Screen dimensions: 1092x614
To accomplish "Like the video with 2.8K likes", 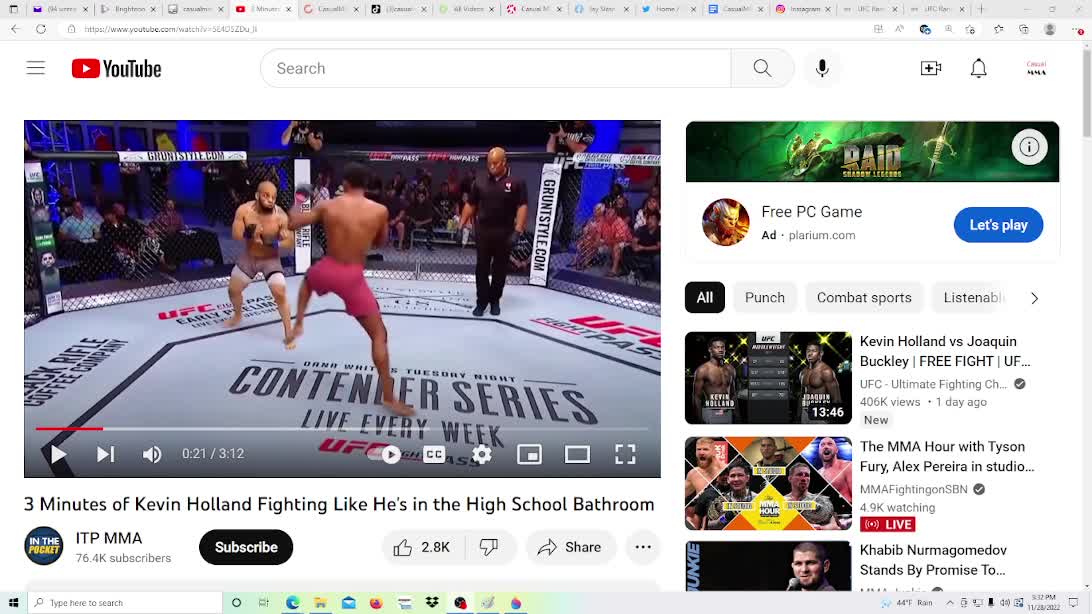I will (x=422, y=547).
